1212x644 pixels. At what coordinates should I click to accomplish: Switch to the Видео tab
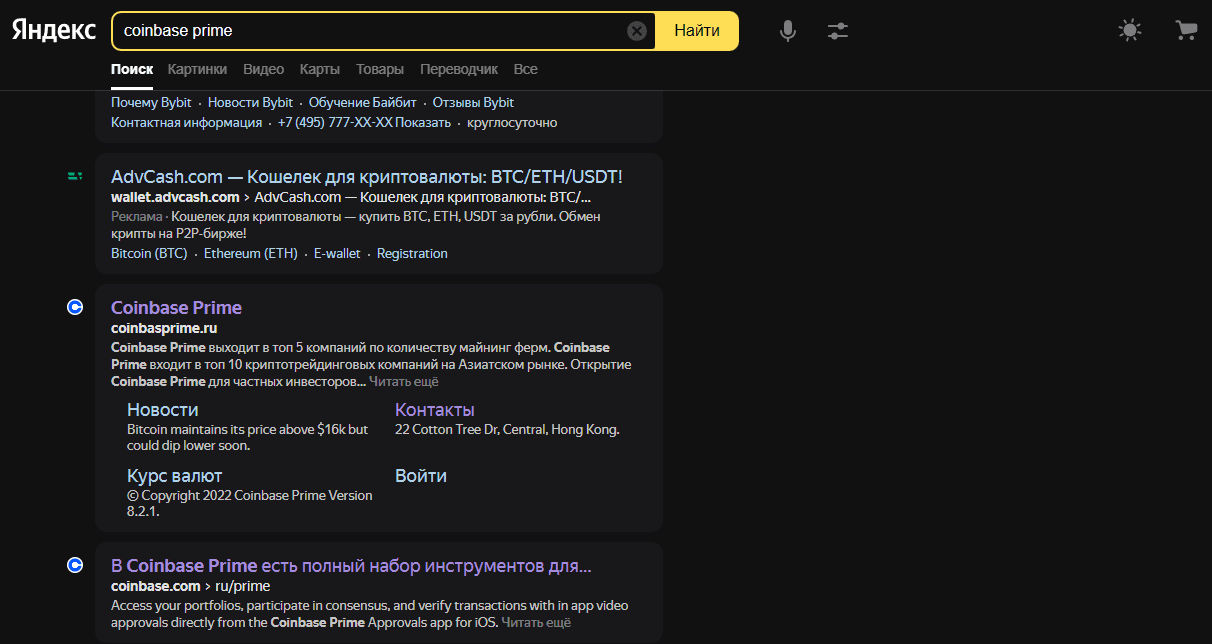pos(263,69)
